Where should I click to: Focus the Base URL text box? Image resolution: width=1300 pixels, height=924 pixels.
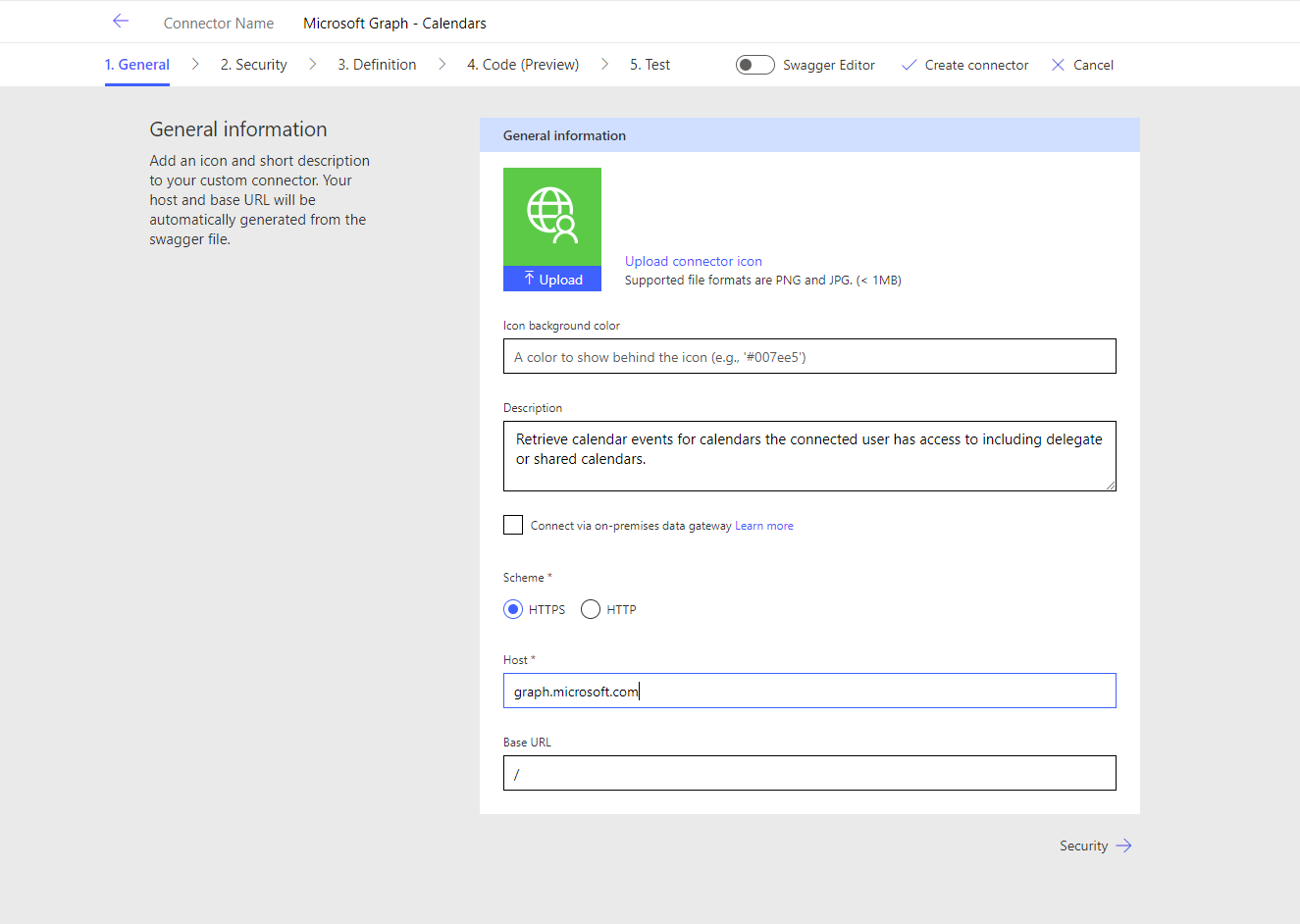809,773
